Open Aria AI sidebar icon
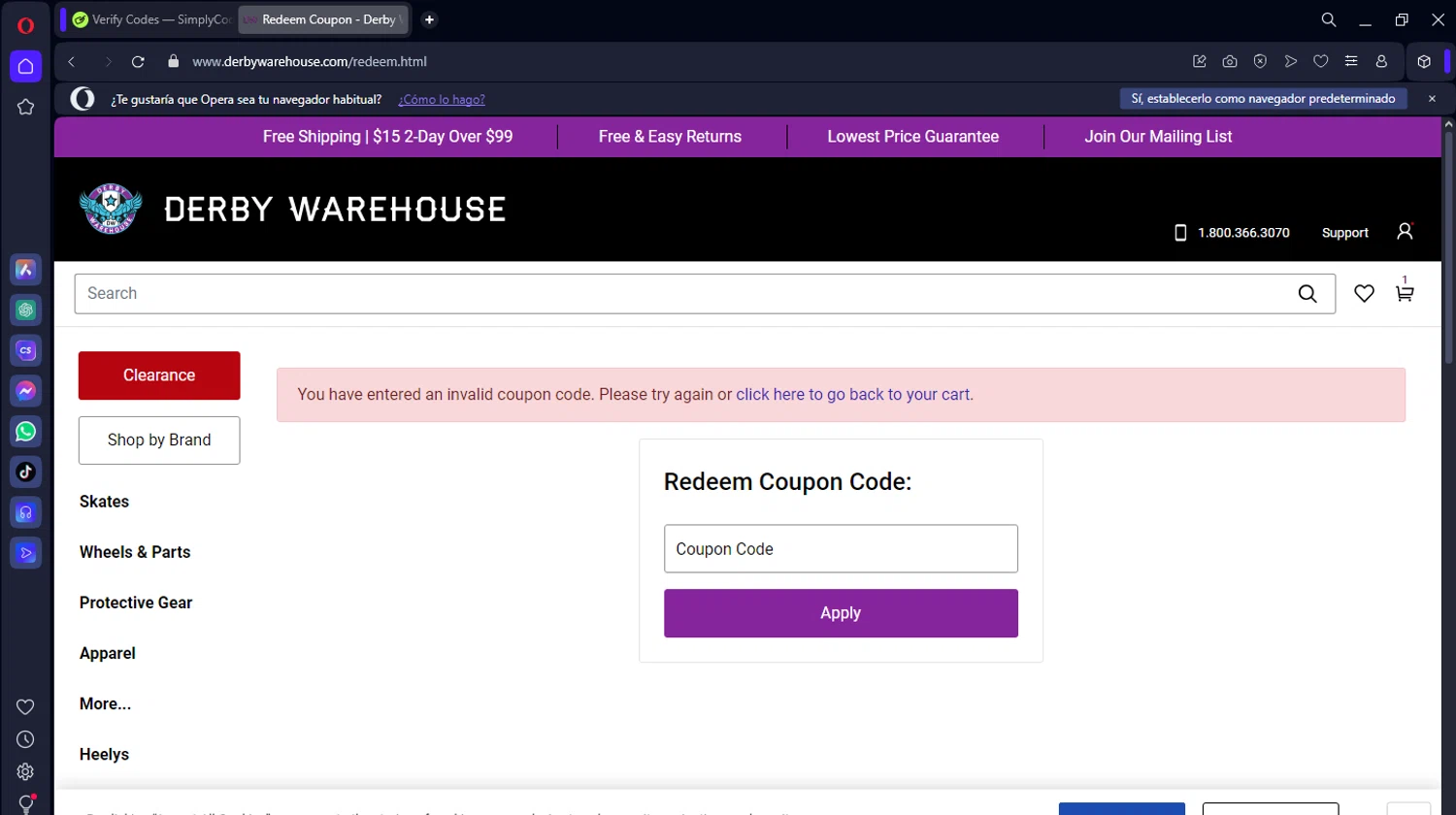 click(x=26, y=270)
